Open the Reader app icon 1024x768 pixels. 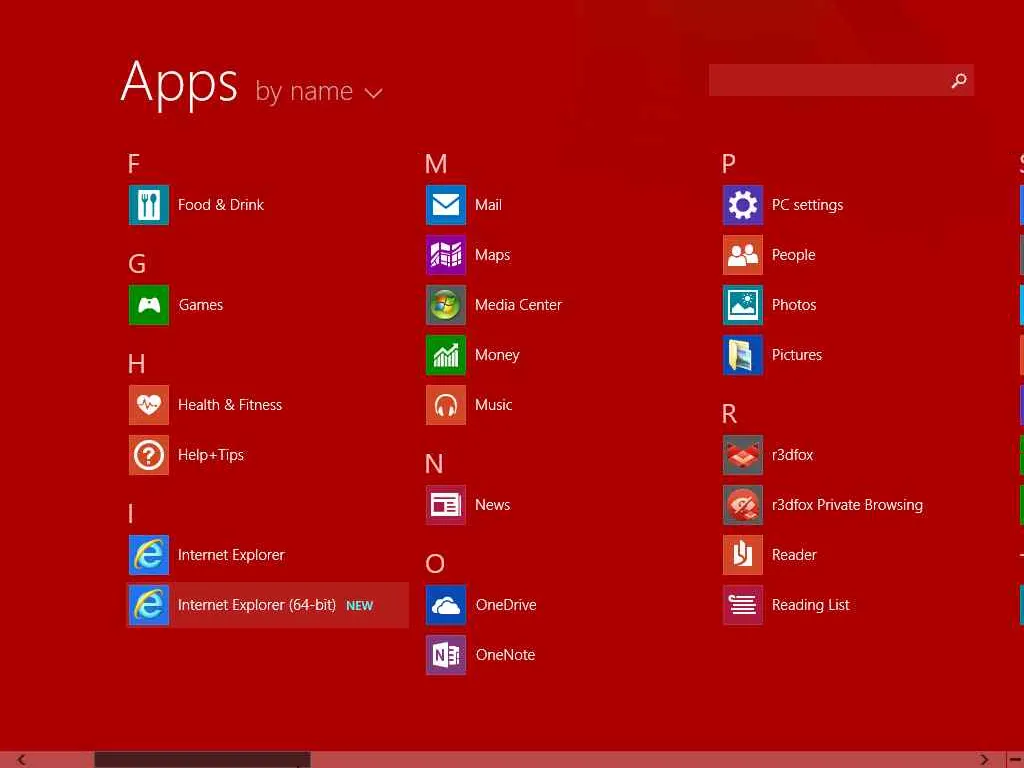tap(743, 555)
